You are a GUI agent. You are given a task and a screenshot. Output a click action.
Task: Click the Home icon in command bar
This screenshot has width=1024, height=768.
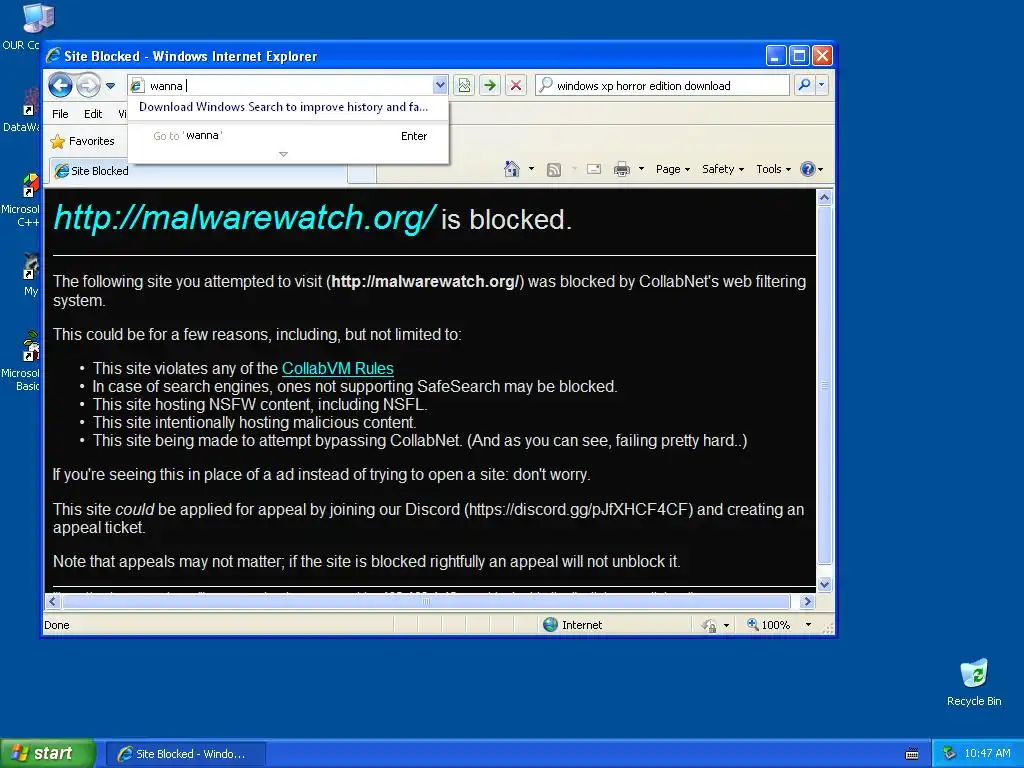point(511,169)
